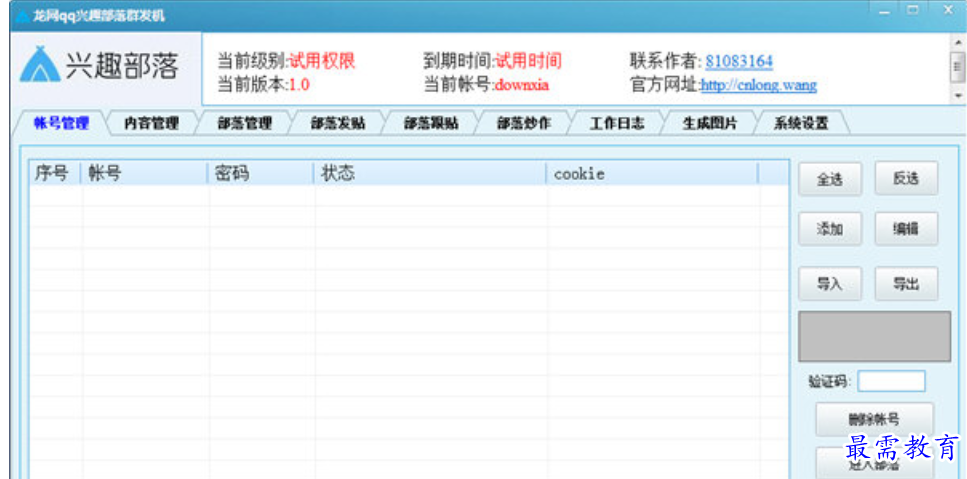
Task: Click the 兴趣部落 tent logo icon
Action: tap(39, 64)
